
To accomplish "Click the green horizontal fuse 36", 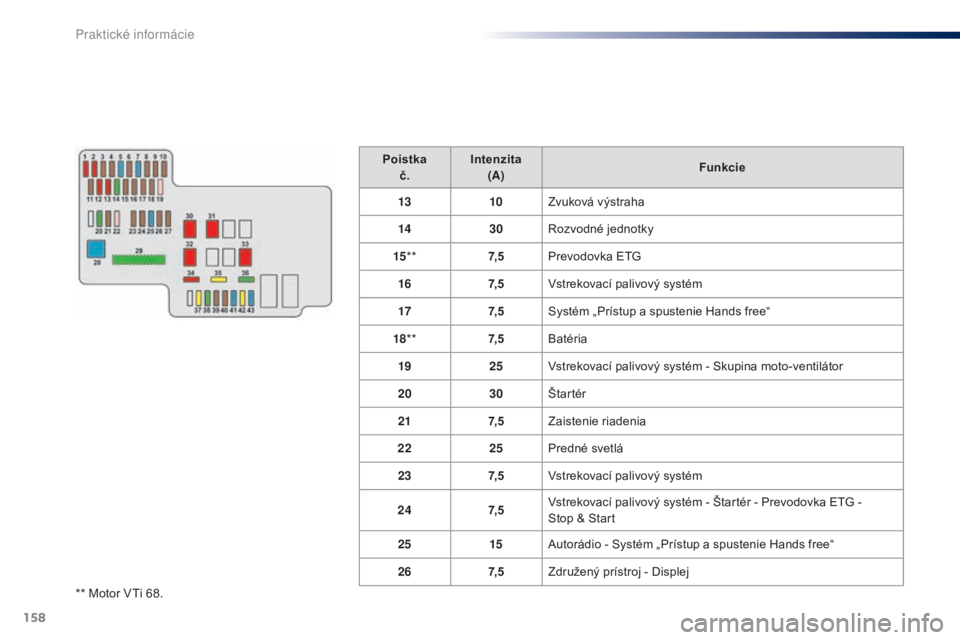I will (x=246, y=279).
